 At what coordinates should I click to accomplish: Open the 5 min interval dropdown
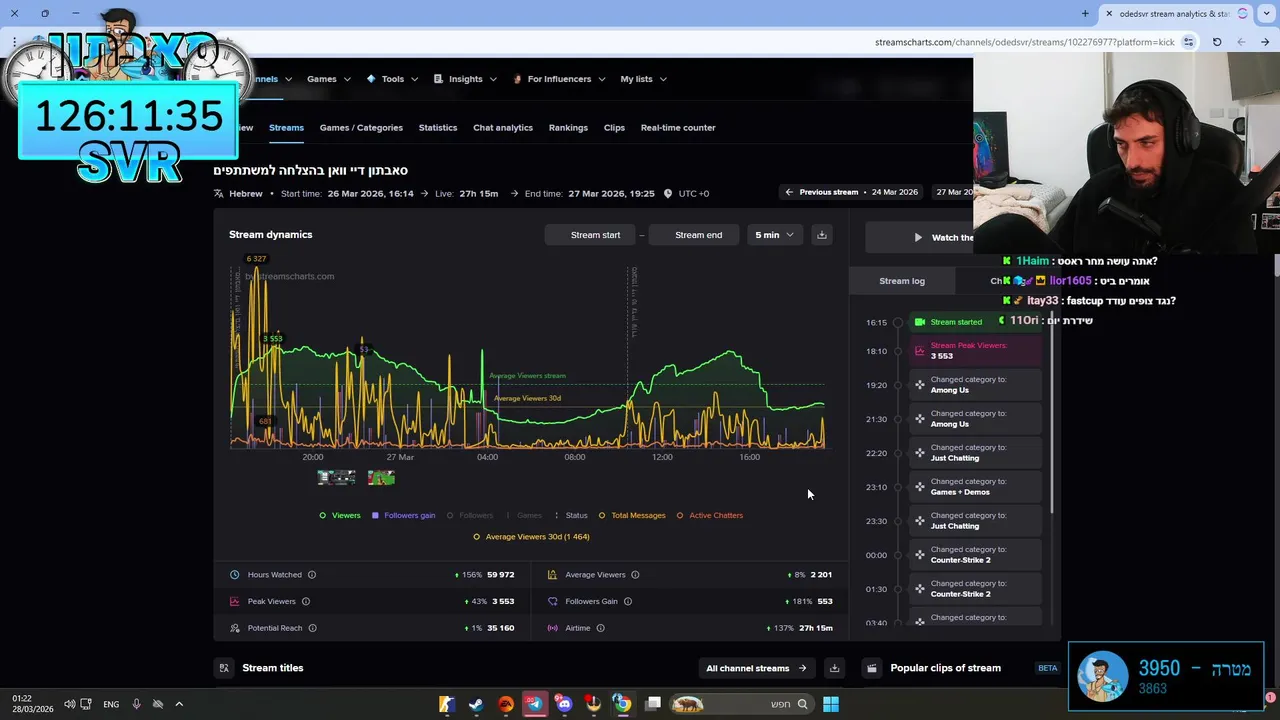[x=774, y=235]
